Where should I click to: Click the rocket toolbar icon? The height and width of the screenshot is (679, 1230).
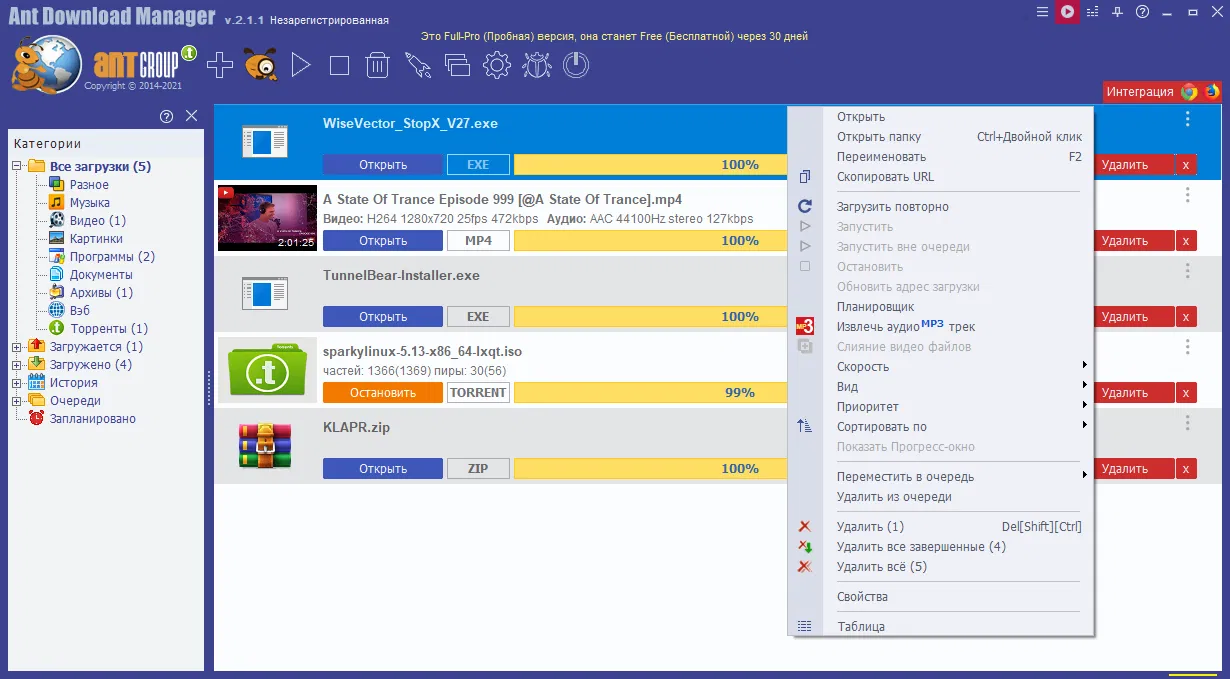coord(417,66)
